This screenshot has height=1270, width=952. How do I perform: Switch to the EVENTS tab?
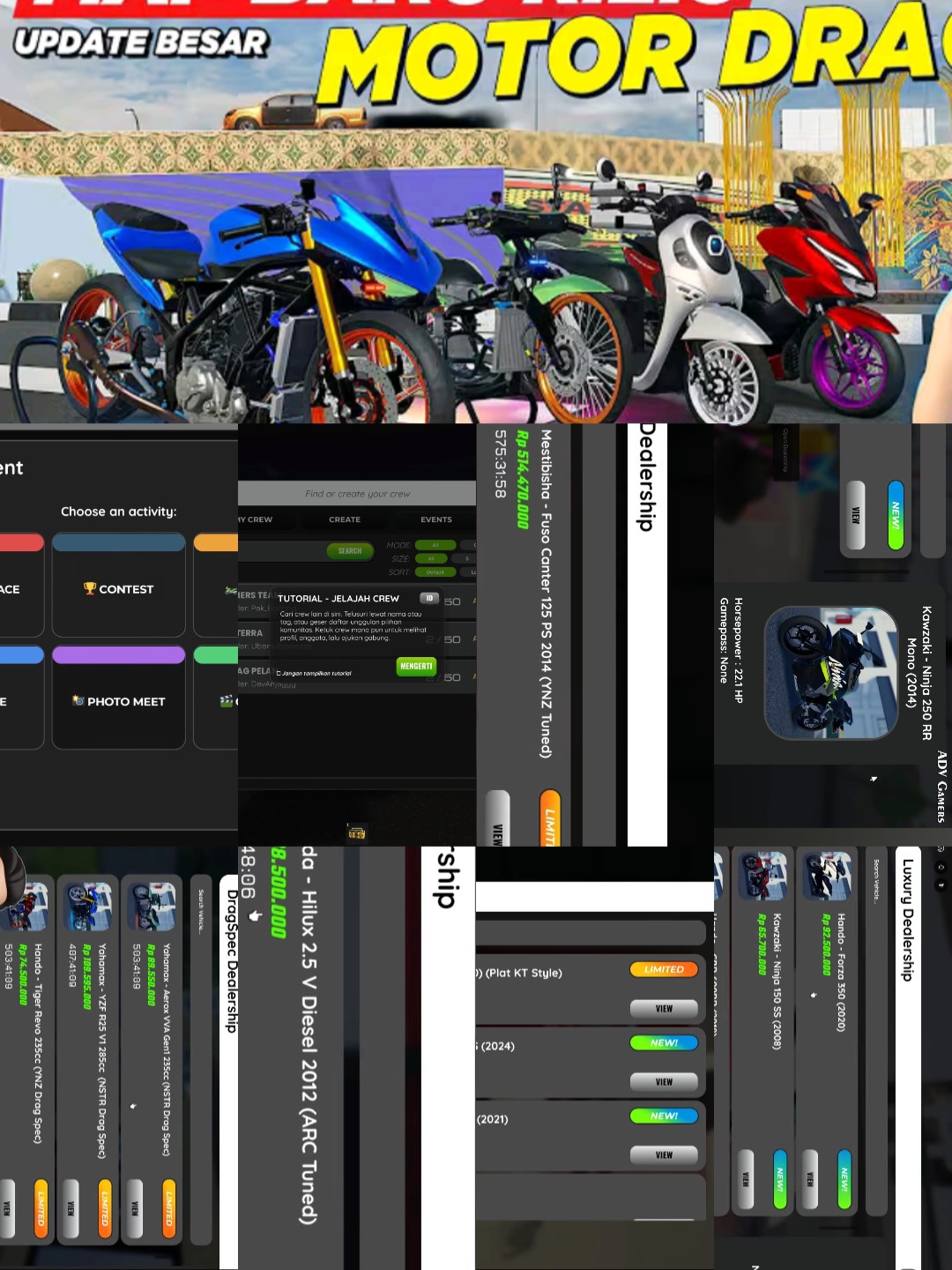[x=436, y=519]
